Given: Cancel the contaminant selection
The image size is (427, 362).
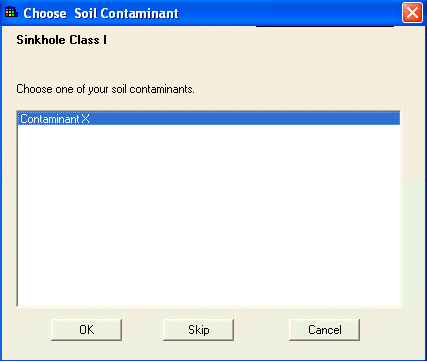Looking at the screenshot, I should point(324,330).
